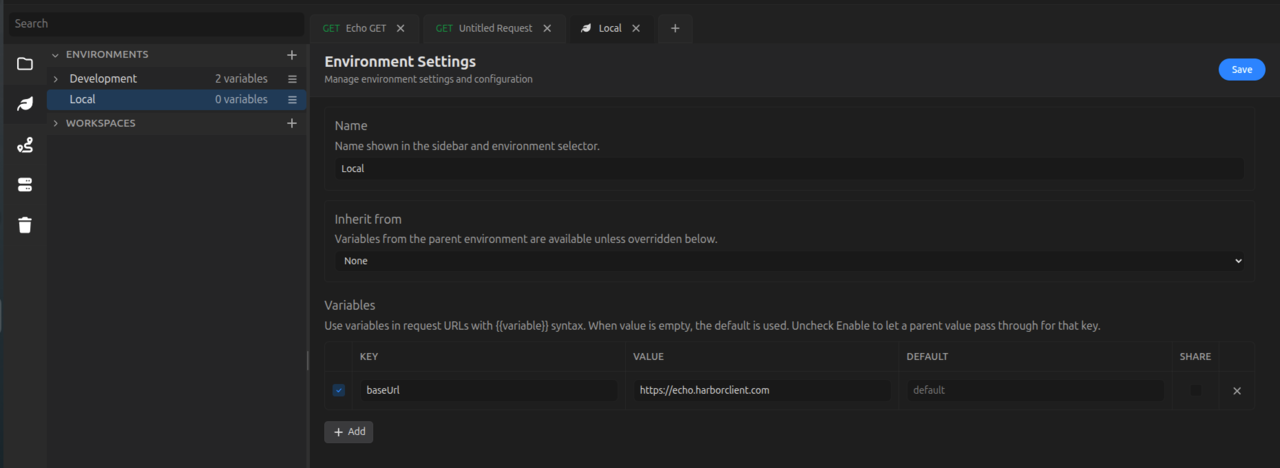Click the DEFAULT column header

click(927, 357)
